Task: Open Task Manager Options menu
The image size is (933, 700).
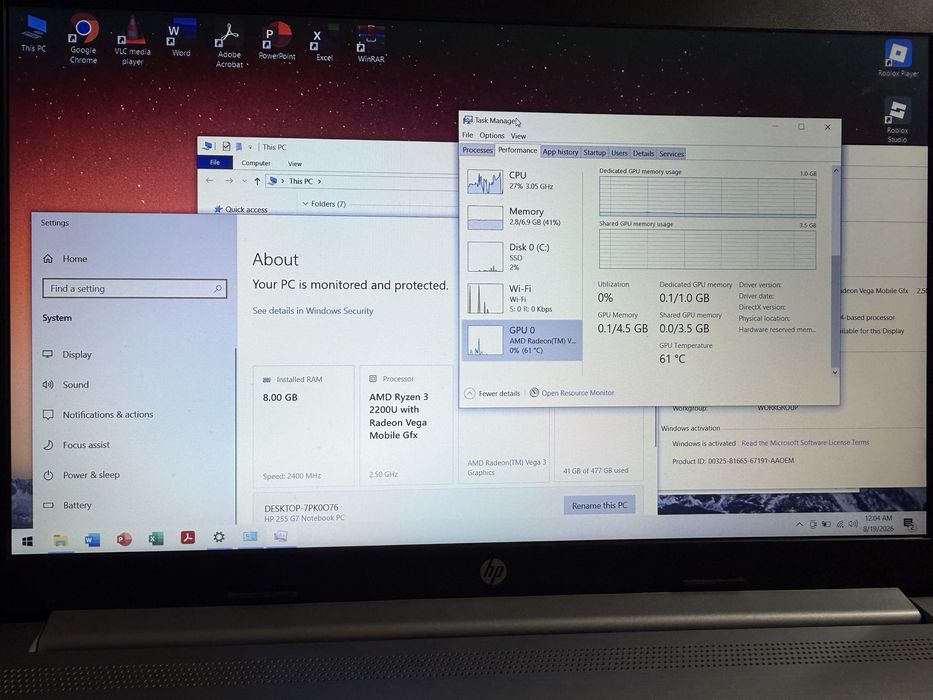Action: (491, 136)
